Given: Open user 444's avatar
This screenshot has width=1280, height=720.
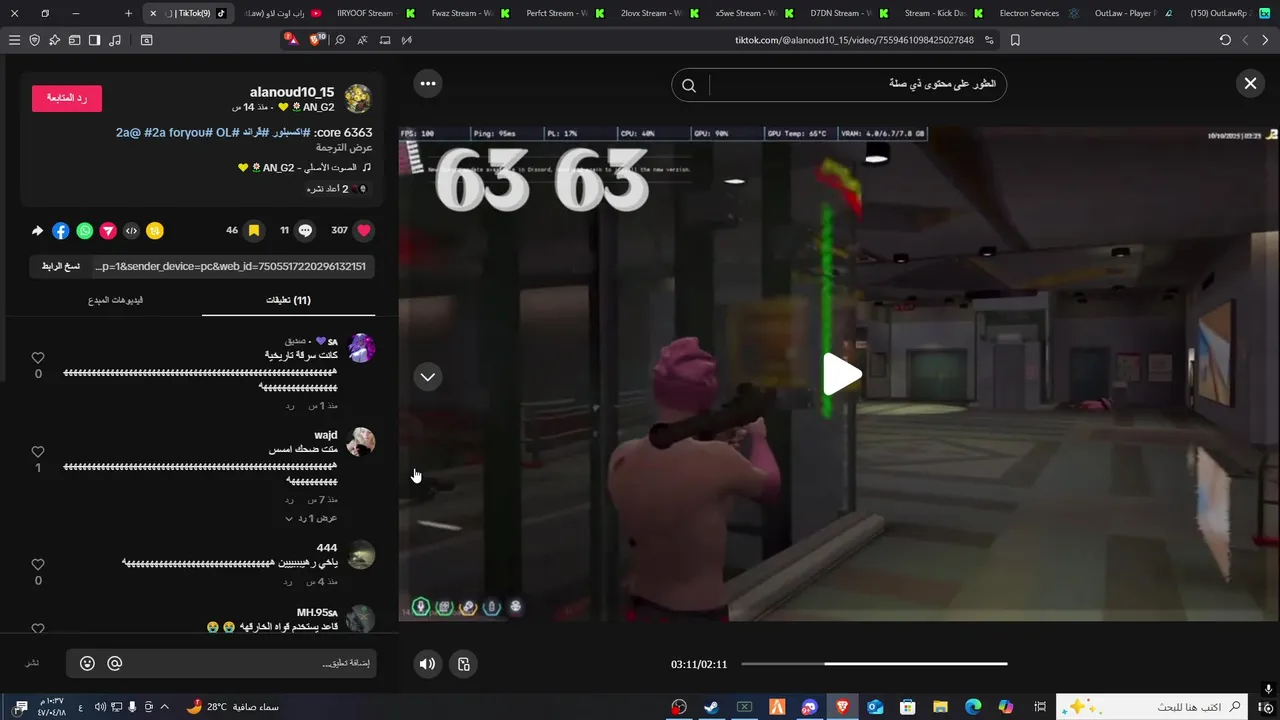Looking at the screenshot, I should (x=360, y=555).
